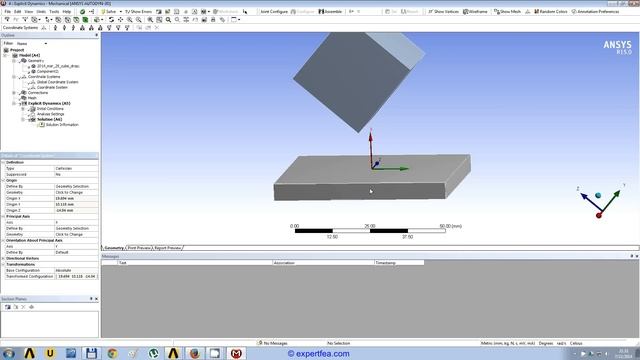The width and height of the screenshot is (640, 360).
Task: Select the Component2 geometry item
Action: click(x=47, y=71)
